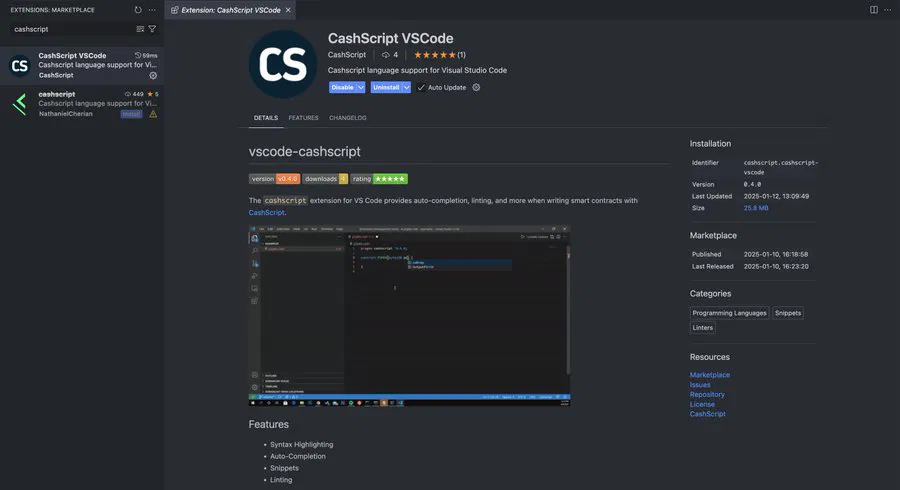Select the Extension: CashScript VSCode editor tab

click(230, 10)
